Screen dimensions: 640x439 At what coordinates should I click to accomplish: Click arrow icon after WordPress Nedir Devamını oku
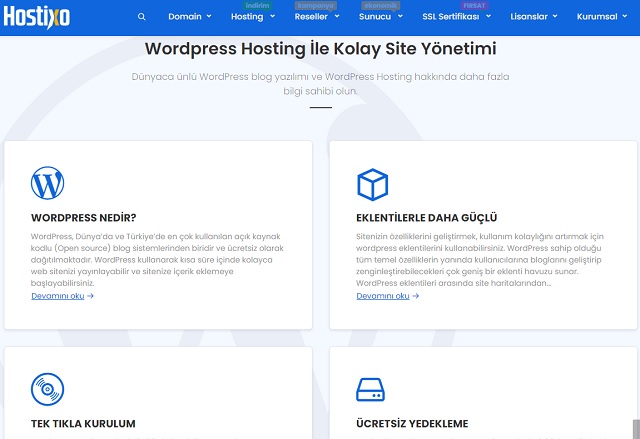point(91,296)
